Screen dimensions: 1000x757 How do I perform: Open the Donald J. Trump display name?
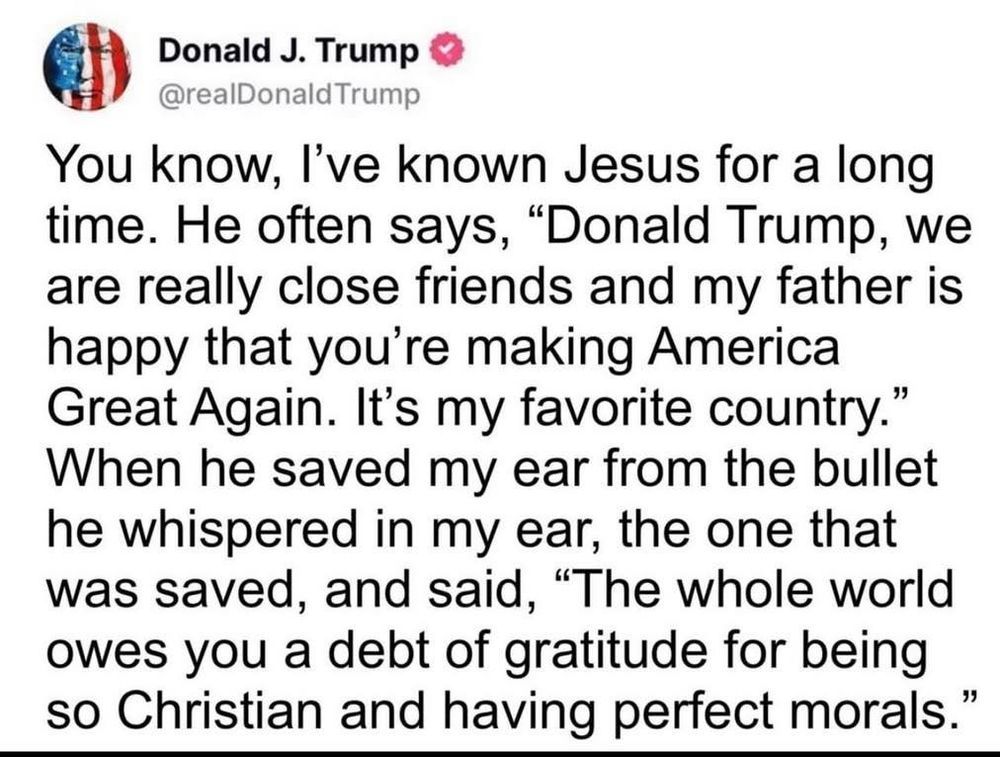click(288, 51)
